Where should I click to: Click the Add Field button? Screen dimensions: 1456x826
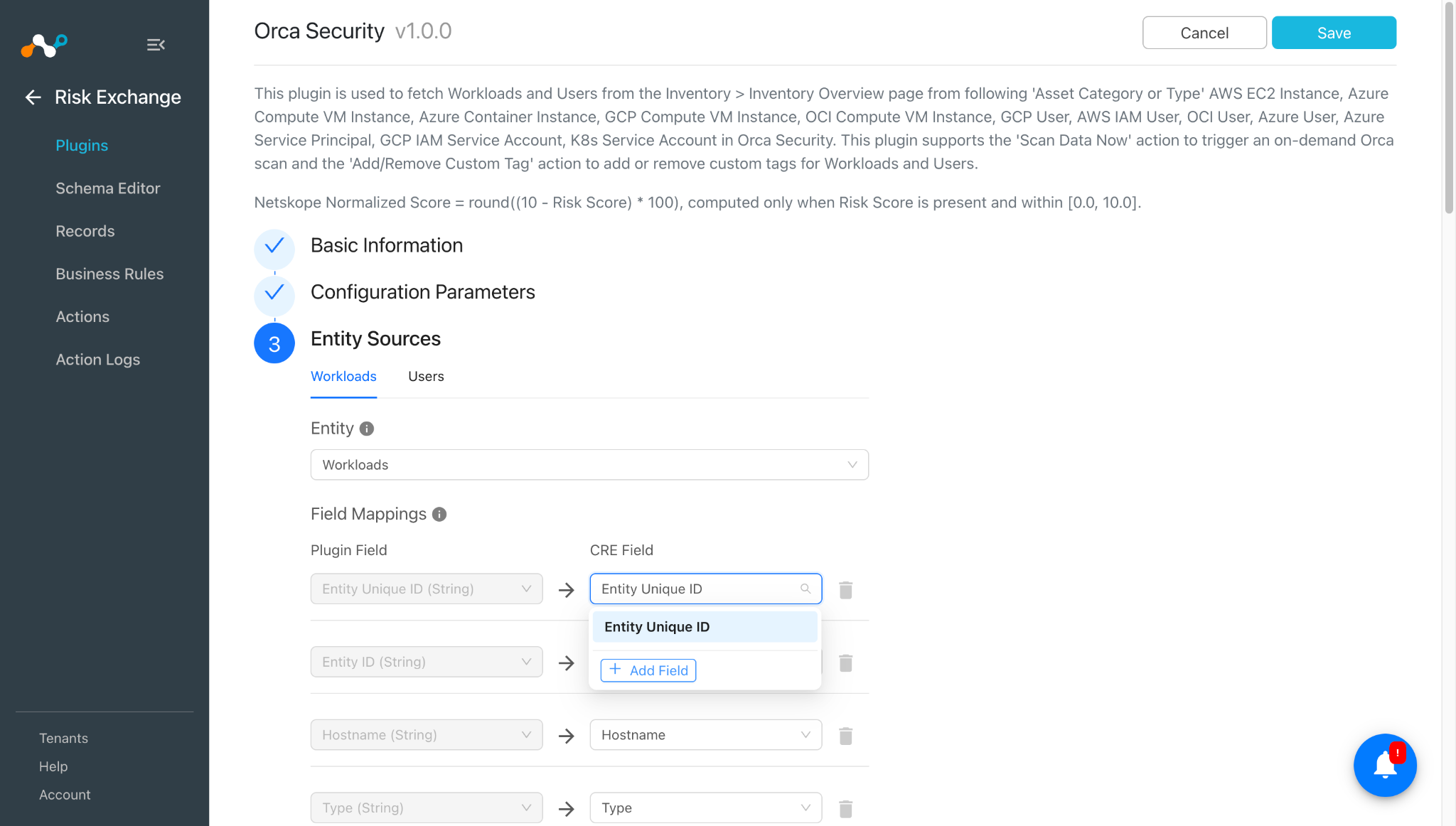pyautogui.click(x=648, y=670)
